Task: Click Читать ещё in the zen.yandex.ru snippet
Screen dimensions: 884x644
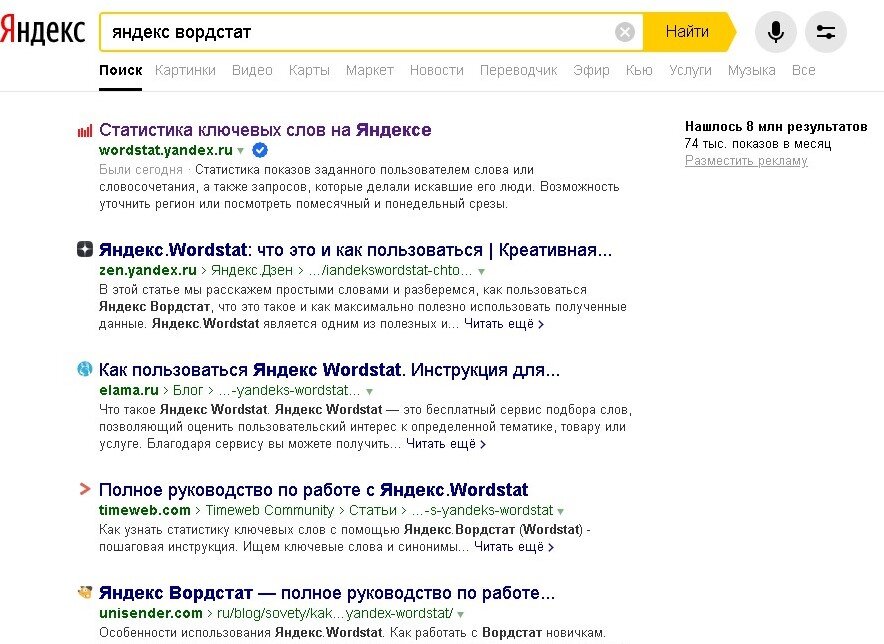Action: (x=503, y=324)
